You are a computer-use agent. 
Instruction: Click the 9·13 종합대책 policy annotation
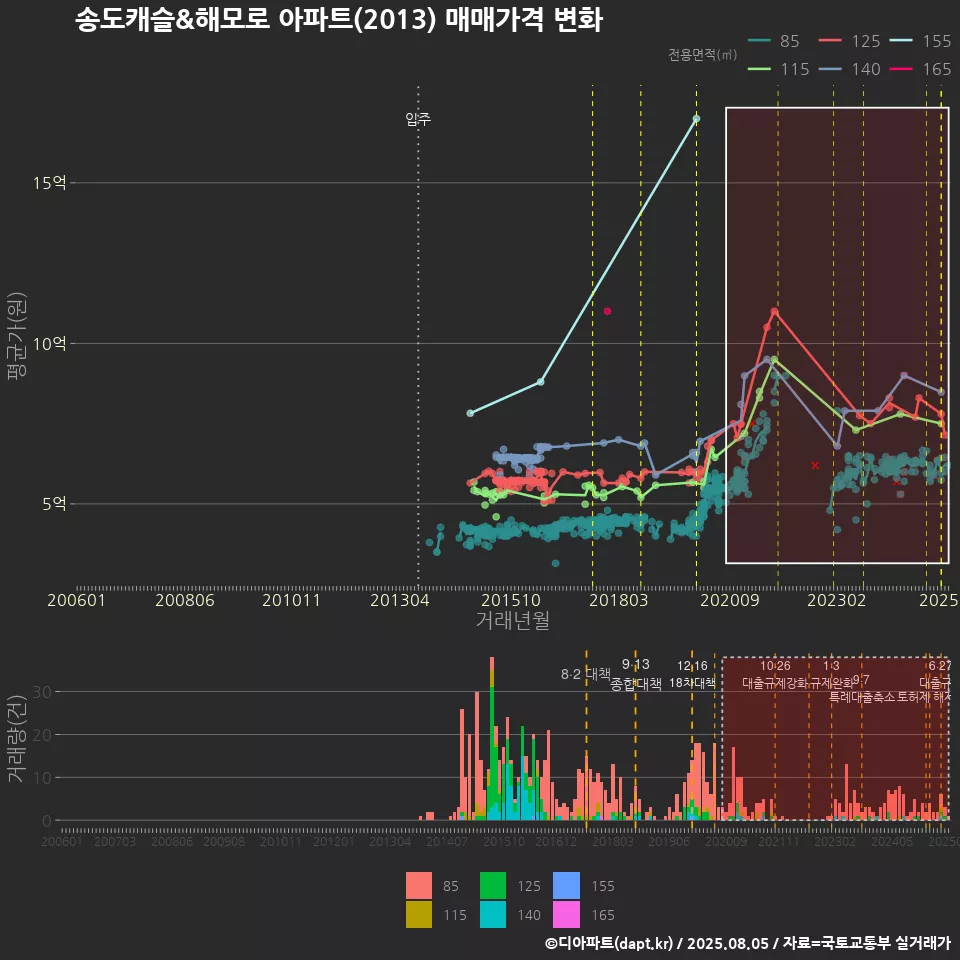[x=636, y=674]
